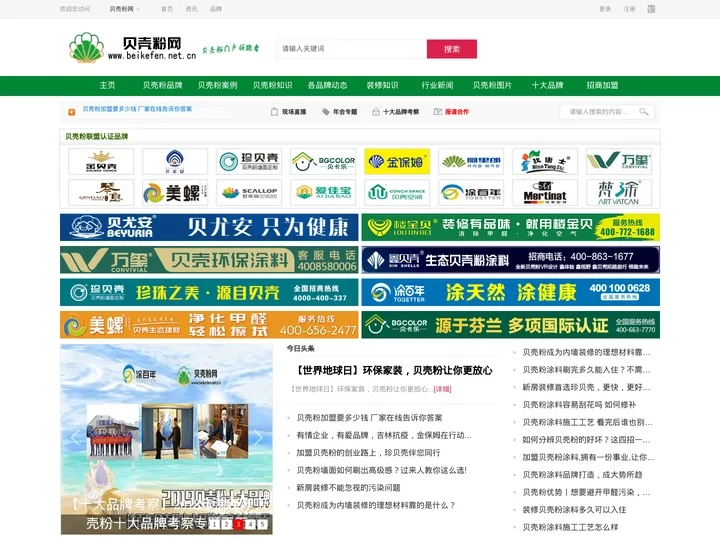Image resolution: width=720 pixels, height=540 pixels.
Task: Go to 主页 in green navigation
Action: click(x=107, y=85)
